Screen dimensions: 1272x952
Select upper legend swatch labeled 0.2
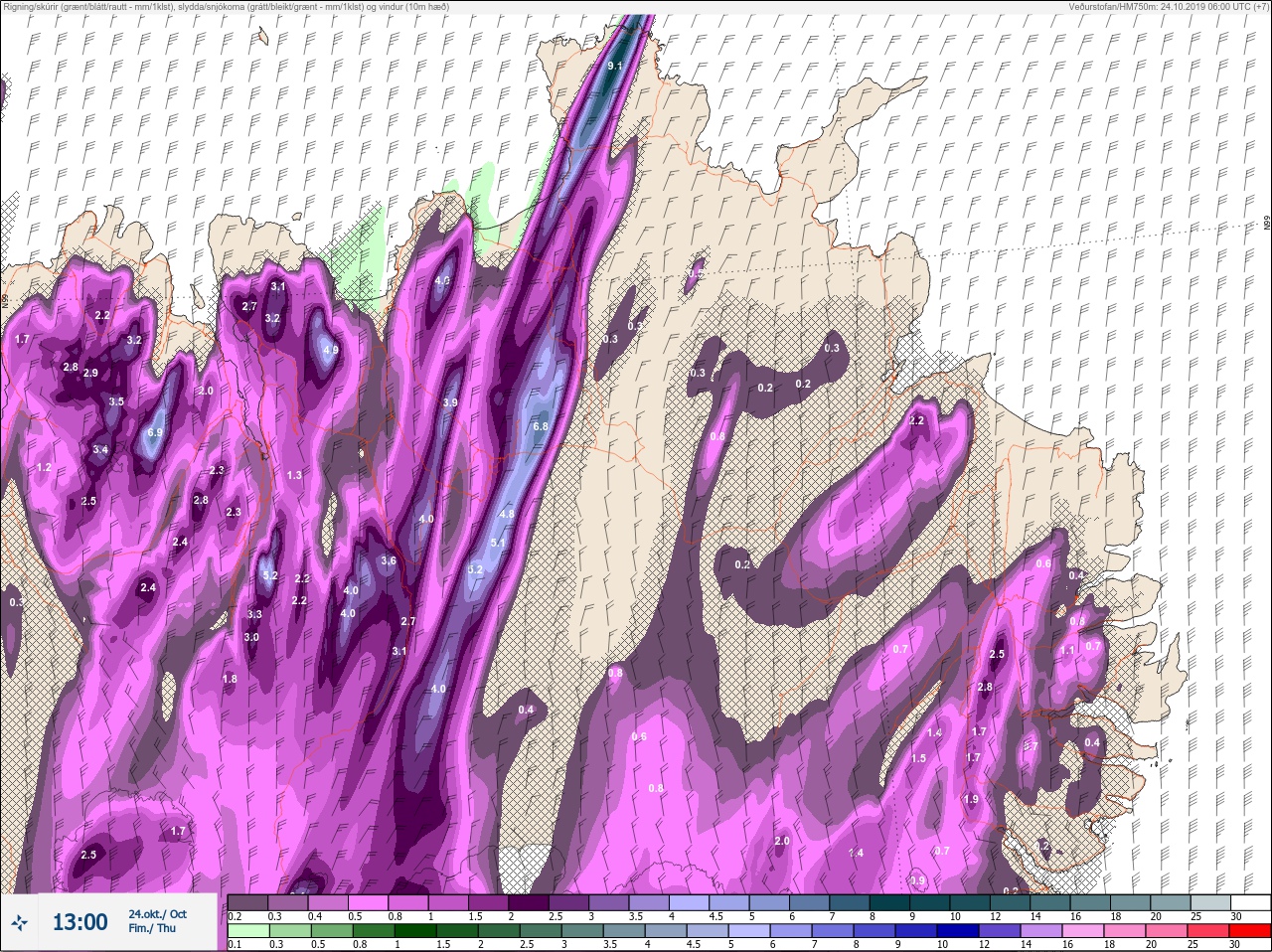click(247, 902)
